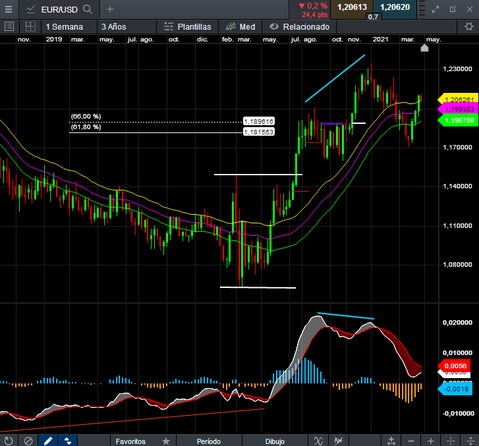
Task: Click the 2019 label on time axis
Action: 54,39
